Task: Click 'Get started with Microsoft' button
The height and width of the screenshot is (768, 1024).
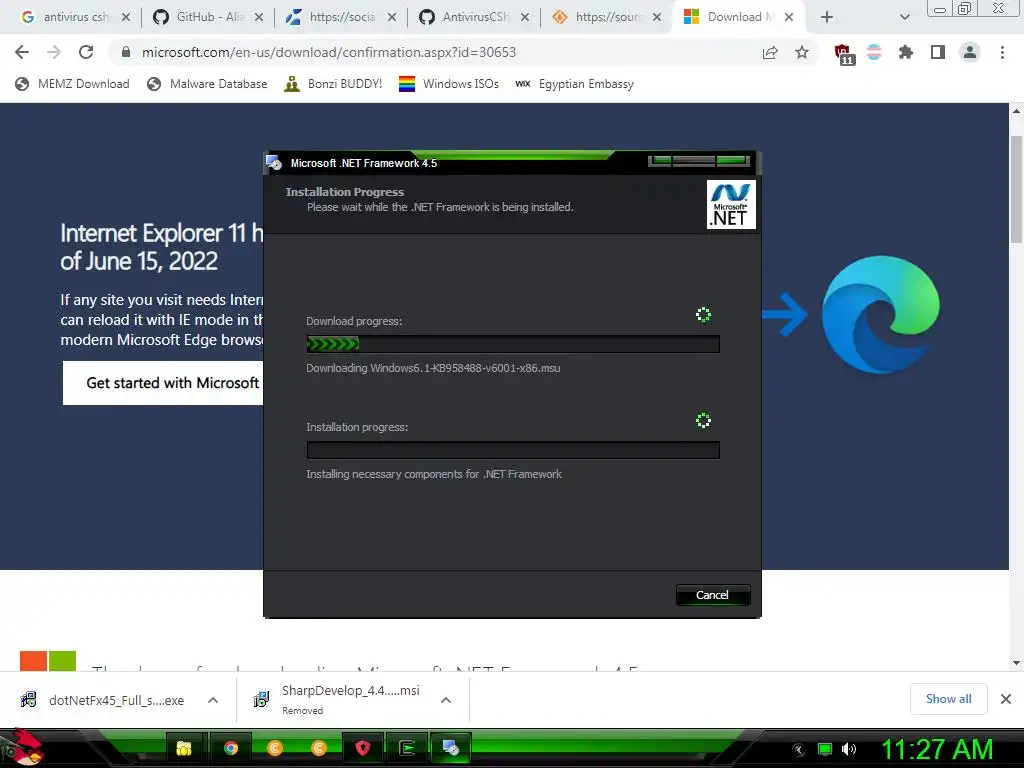Action: [163, 383]
